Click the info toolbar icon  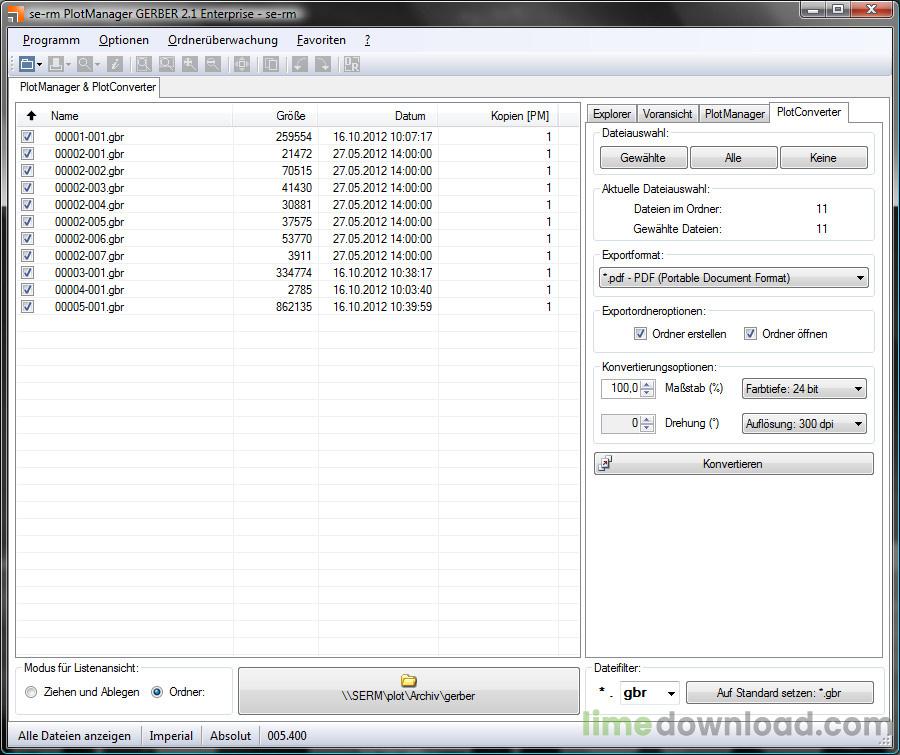pos(115,64)
